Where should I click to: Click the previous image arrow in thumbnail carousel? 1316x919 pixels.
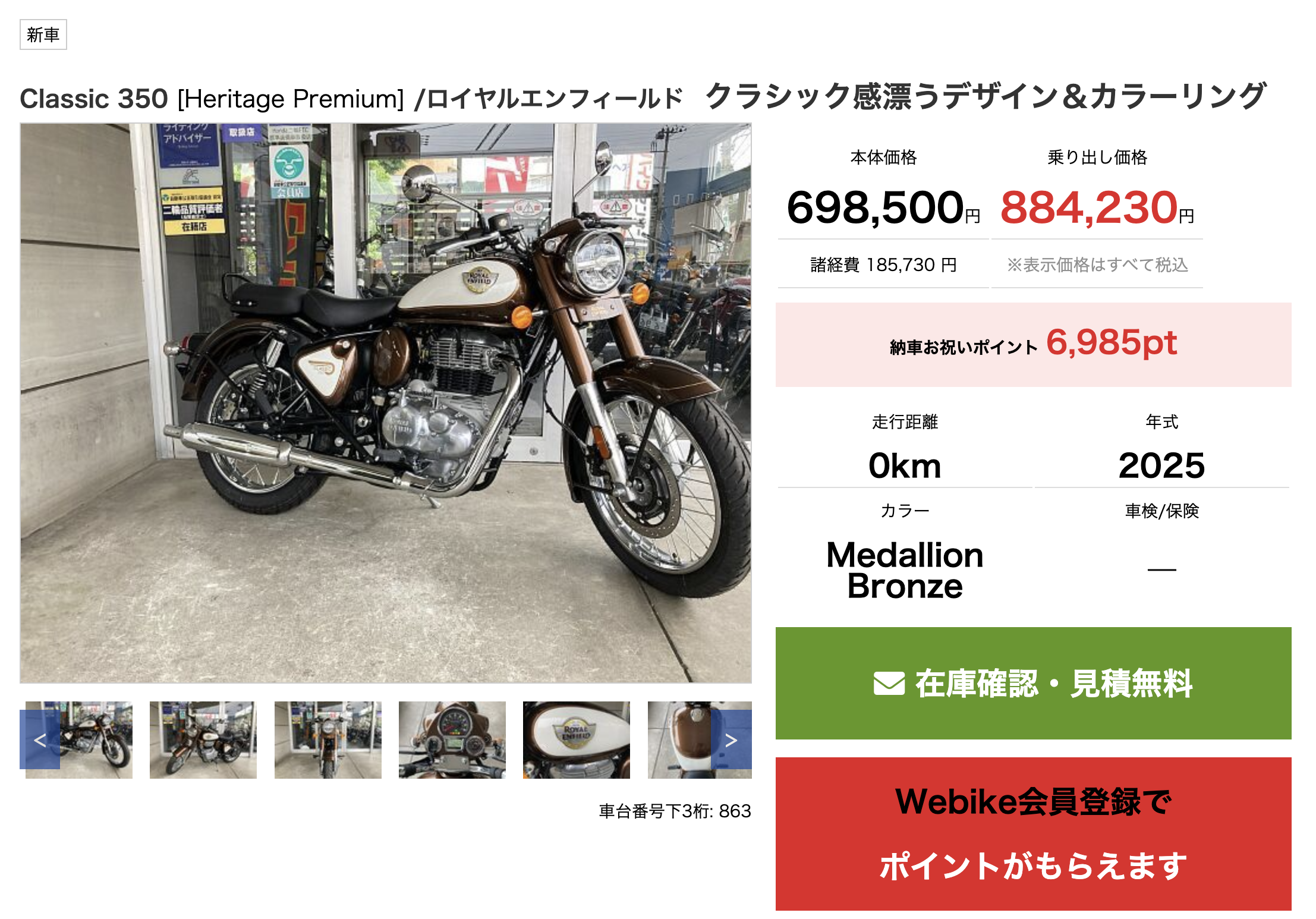coord(40,739)
